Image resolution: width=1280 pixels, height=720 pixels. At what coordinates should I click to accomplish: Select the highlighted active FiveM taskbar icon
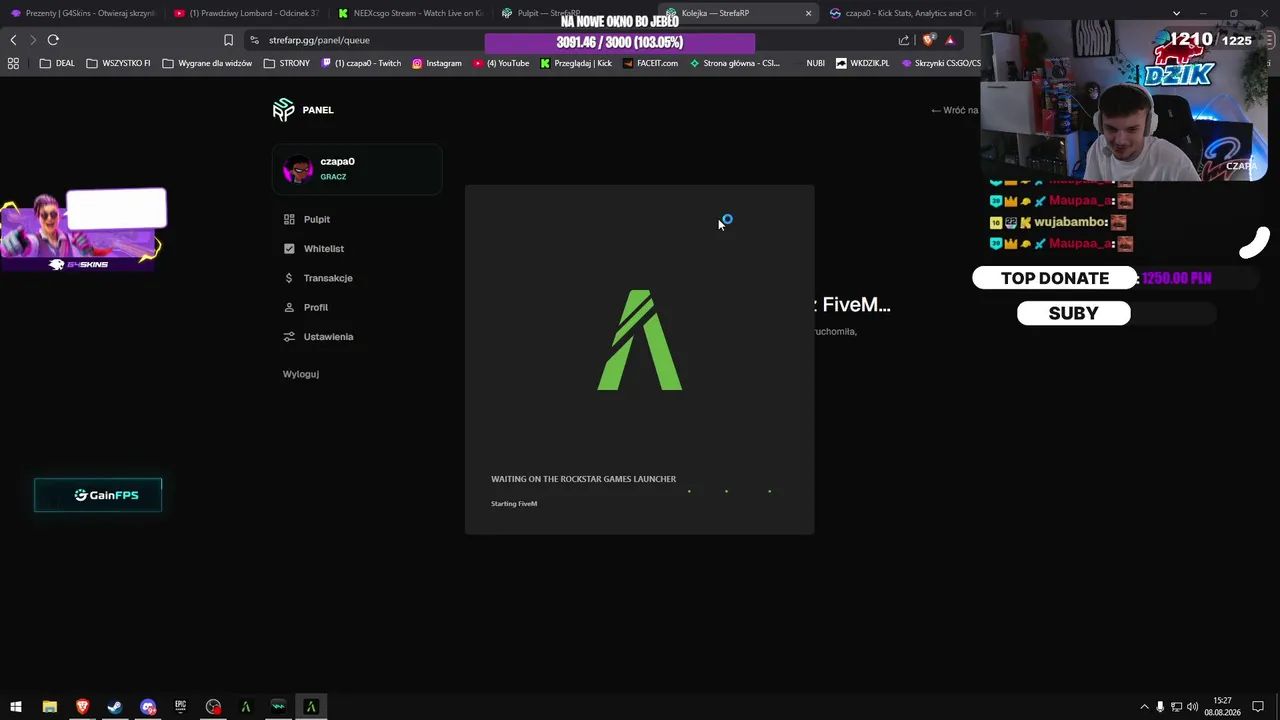tap(311, 707)
